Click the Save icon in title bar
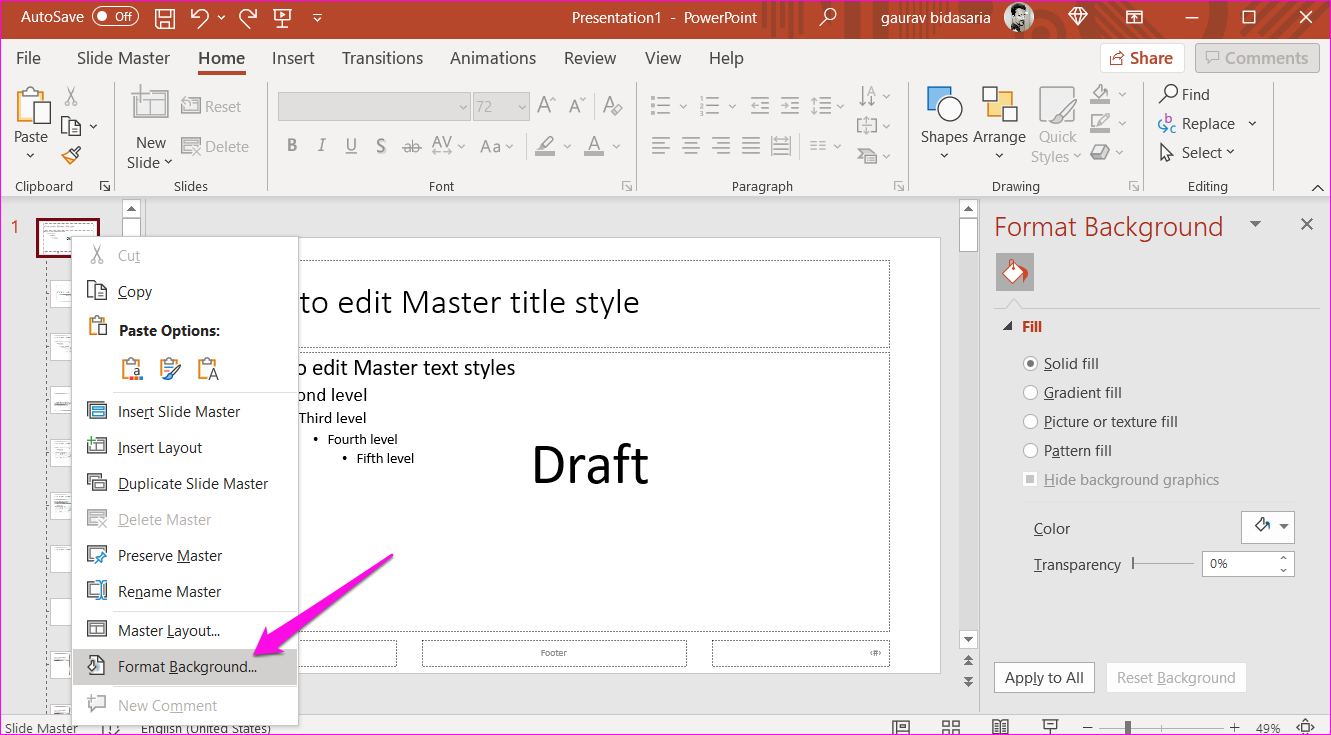The image size is (1331, 735). pyautogui.click(x=165, y=17)
